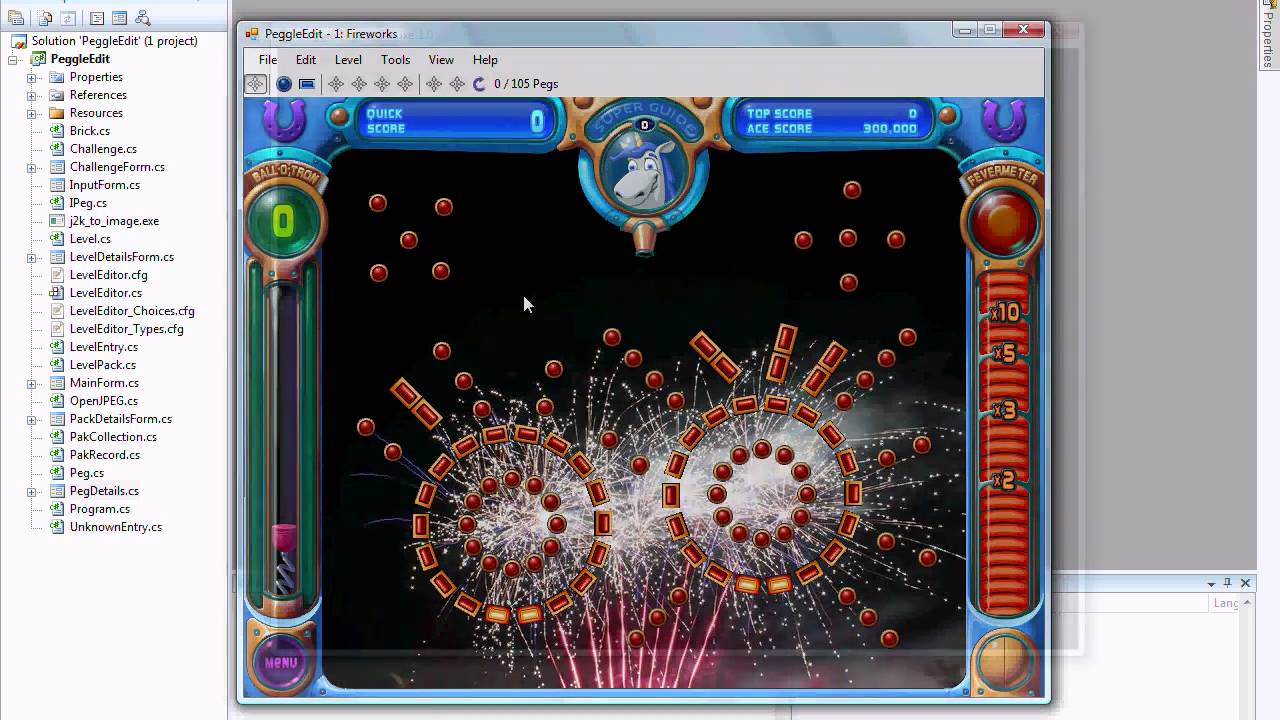Select PakCollection.cs file
The height and width of the screenshot is (720, 1280).
point(113,437)
